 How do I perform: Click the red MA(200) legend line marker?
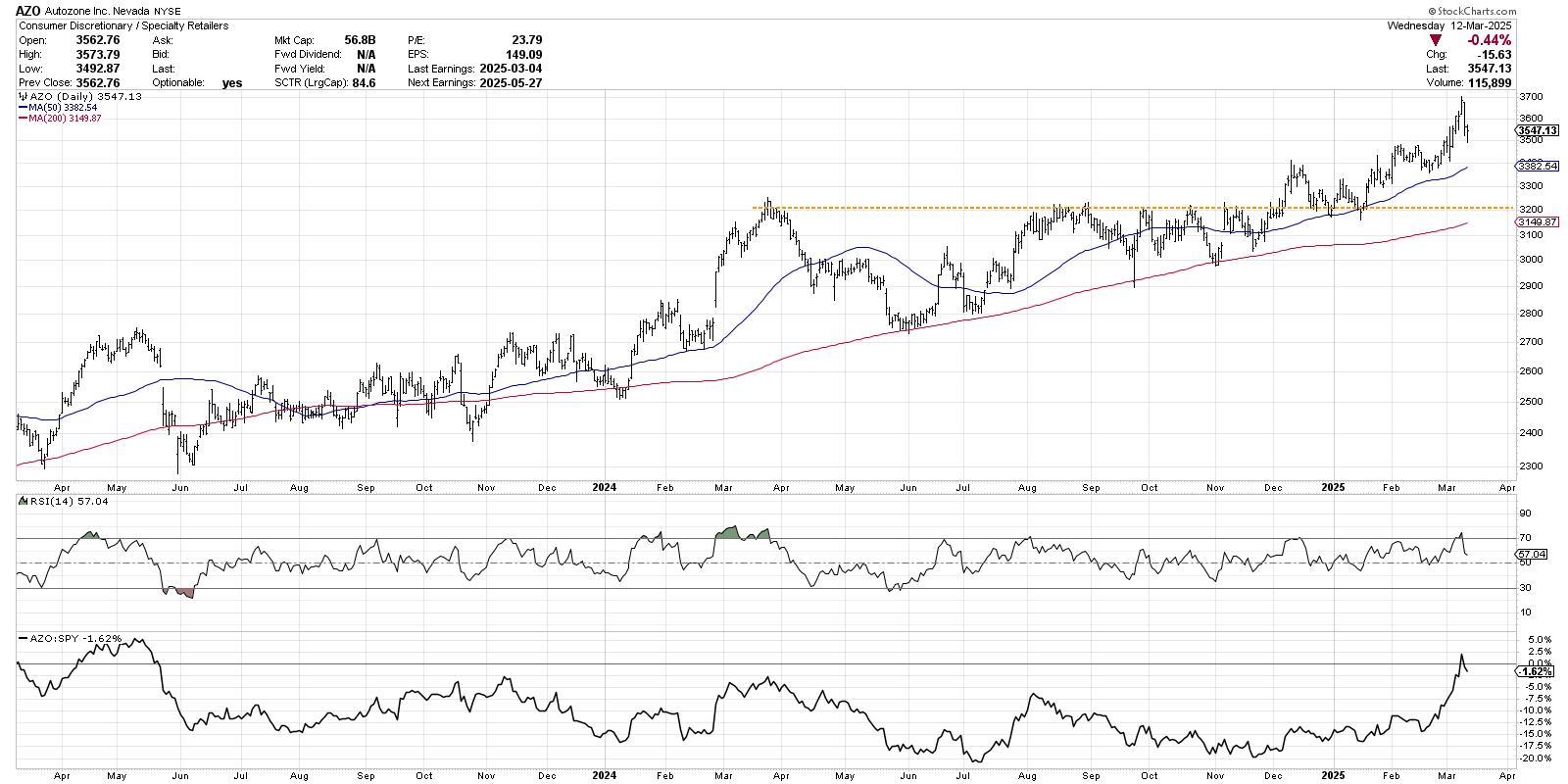click(24, 118)
